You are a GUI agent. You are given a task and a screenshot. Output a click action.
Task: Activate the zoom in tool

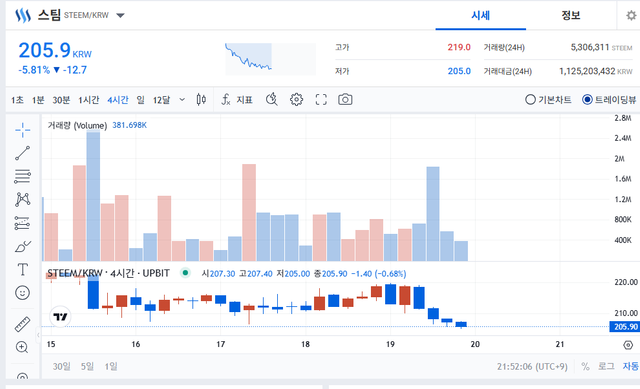(x=22, y=347)
